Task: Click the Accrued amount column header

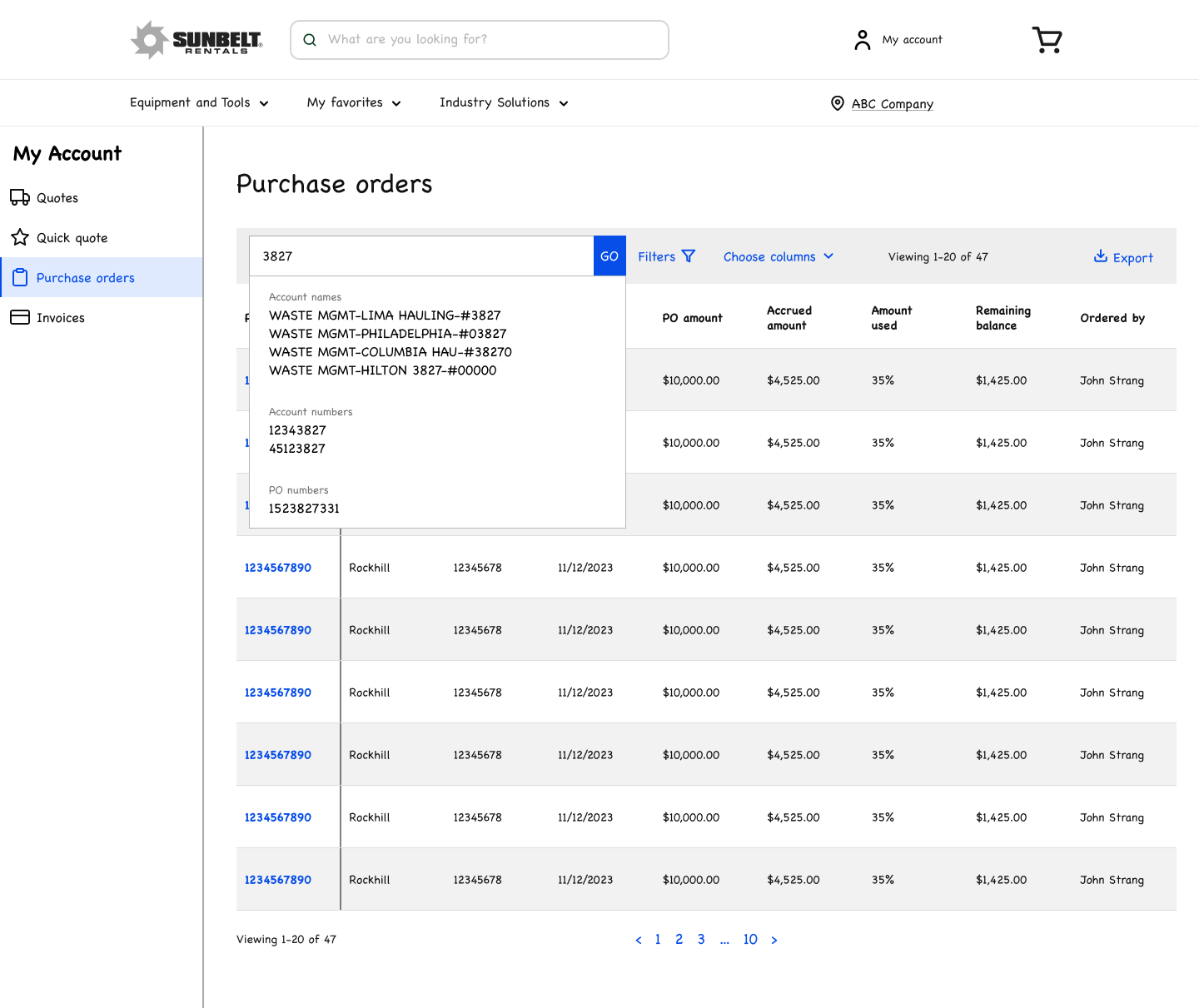Action: [x=789, y=318]
